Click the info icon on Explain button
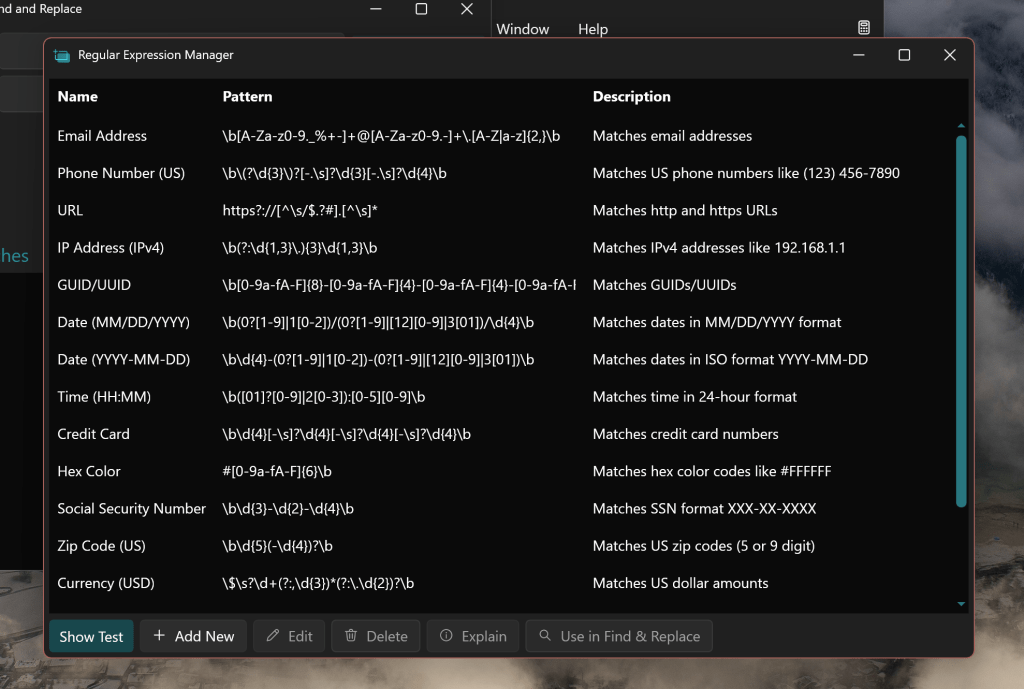 point(446,636)
